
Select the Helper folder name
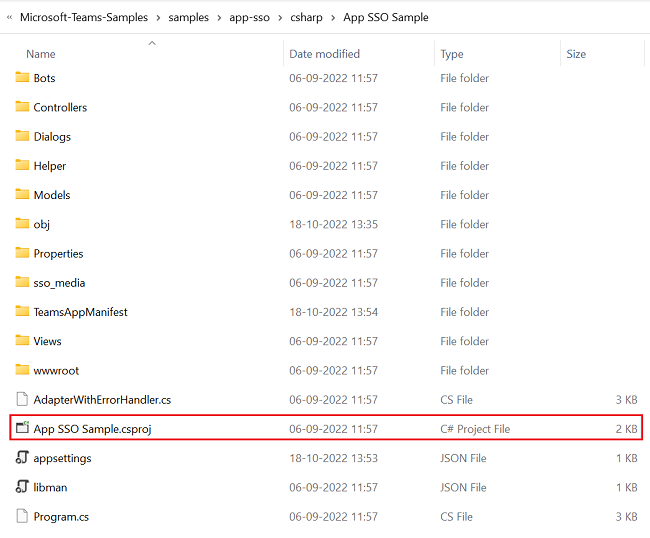[50, 166]
